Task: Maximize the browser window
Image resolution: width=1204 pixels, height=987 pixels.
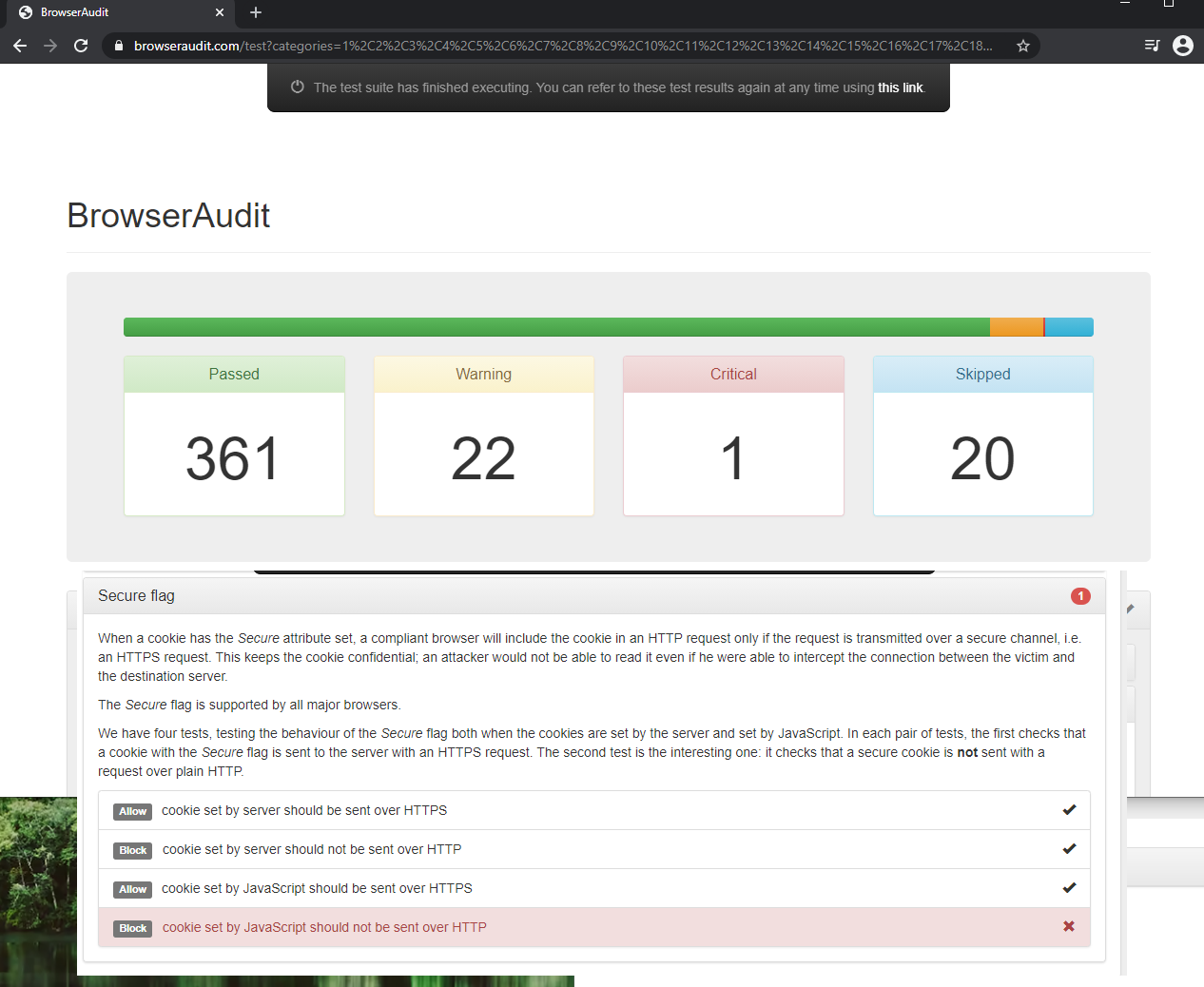Action: click(1169, 4)
